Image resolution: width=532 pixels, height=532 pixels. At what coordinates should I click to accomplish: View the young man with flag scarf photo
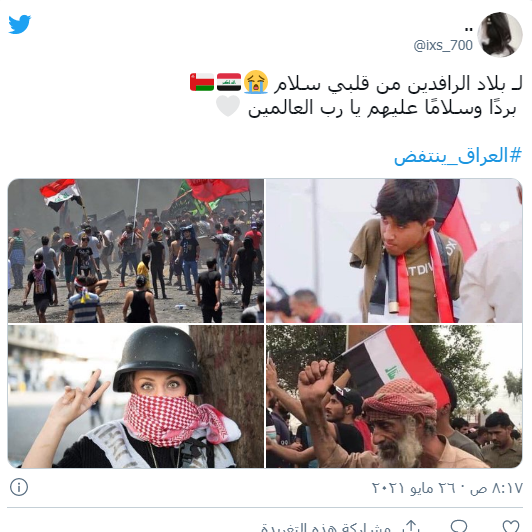coord(394,251)
